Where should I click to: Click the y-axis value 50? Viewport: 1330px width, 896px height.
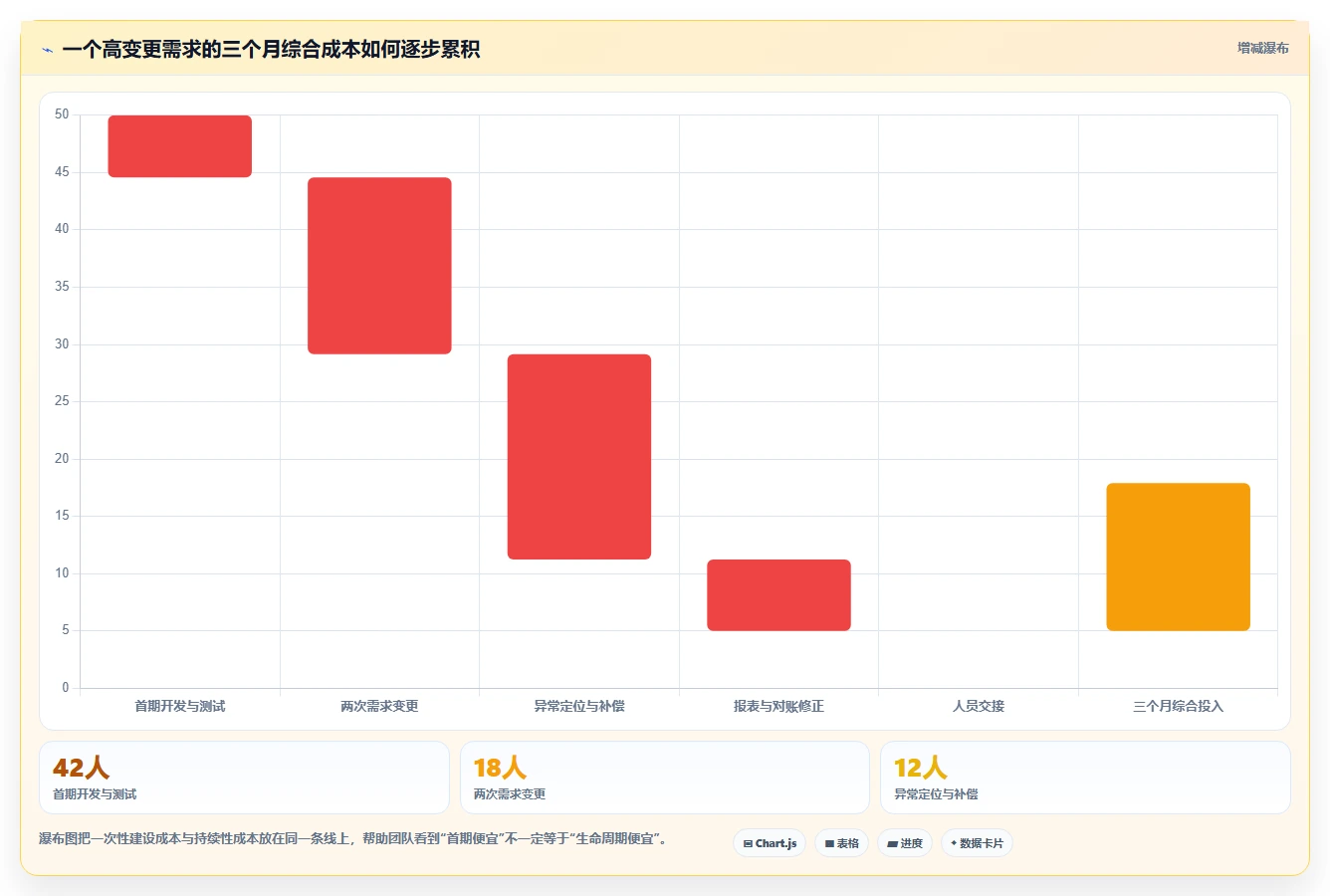(x=62, y=114)
